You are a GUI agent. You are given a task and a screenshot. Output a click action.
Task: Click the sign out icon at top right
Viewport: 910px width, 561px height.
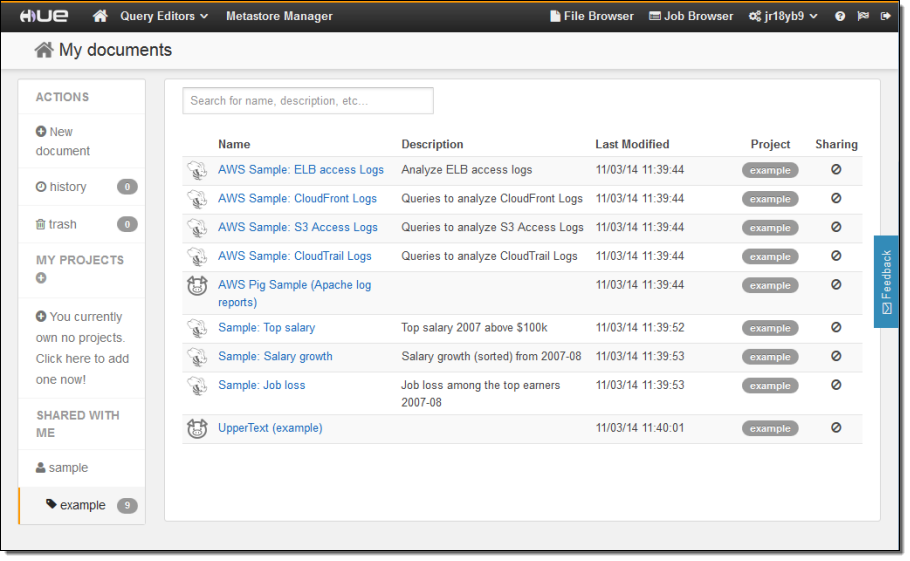tap(885, 16)
